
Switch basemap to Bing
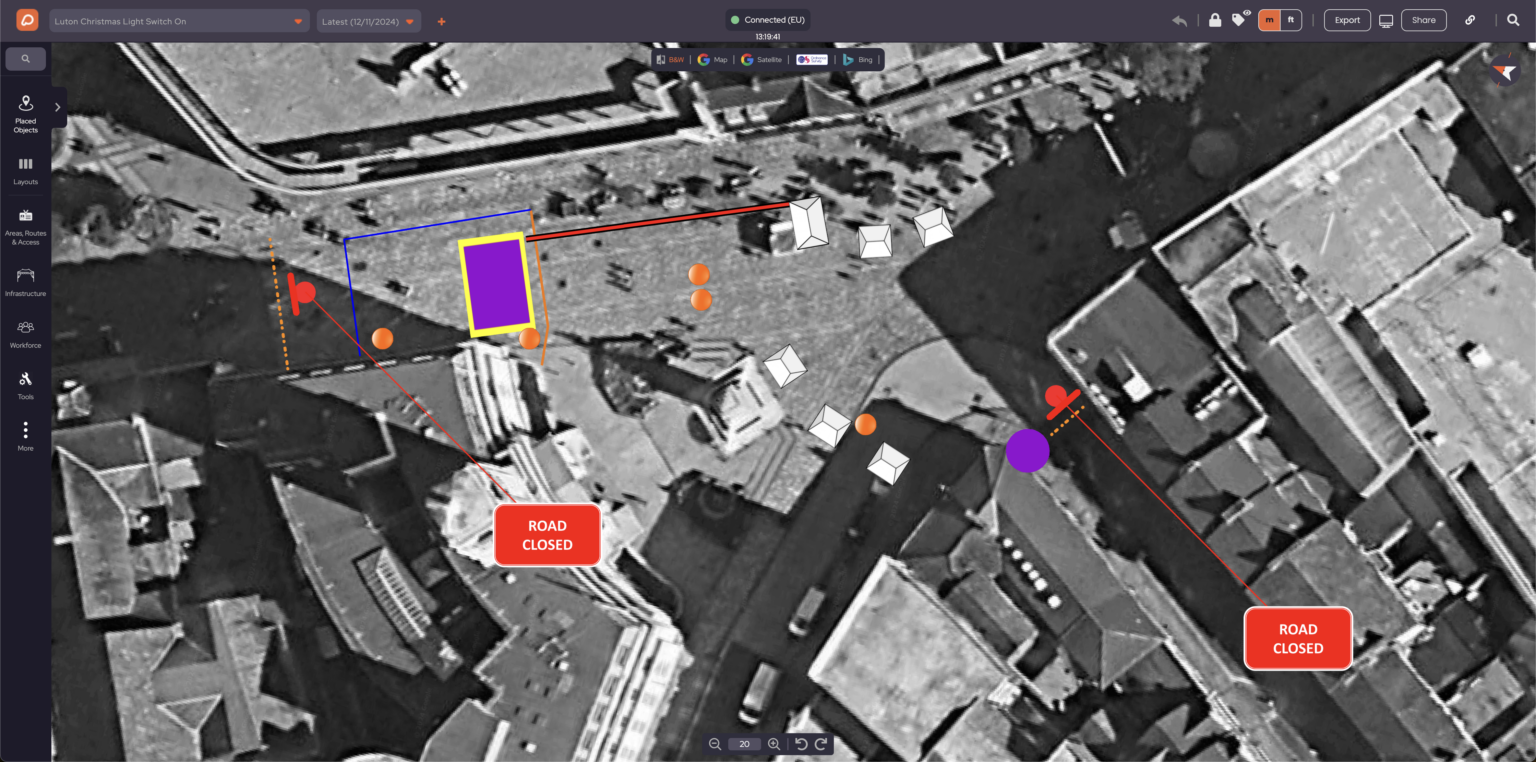point(857,60)
